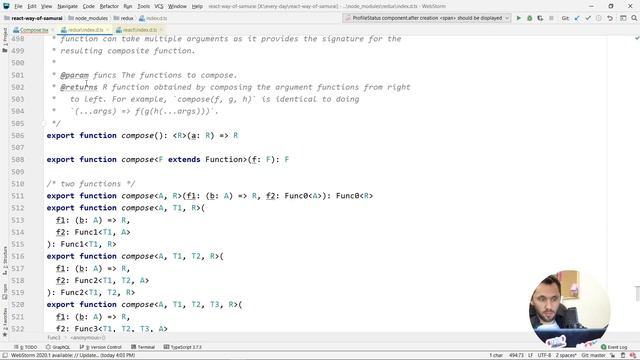Open the Edit menu
640x360 pixels.
point(32,7)
